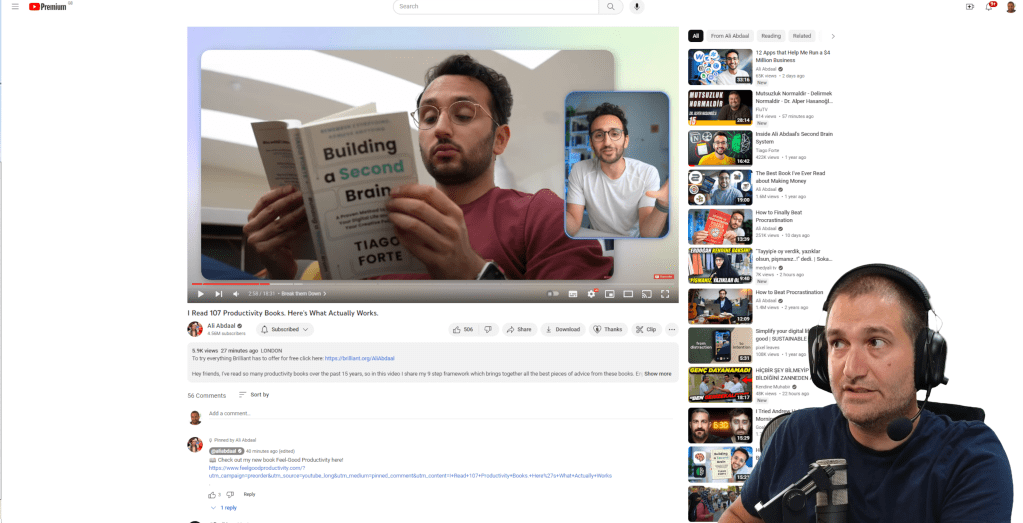Download the video
Image resolution: width=1023 pixels, height=523 pixels.
tap(562, 329)
